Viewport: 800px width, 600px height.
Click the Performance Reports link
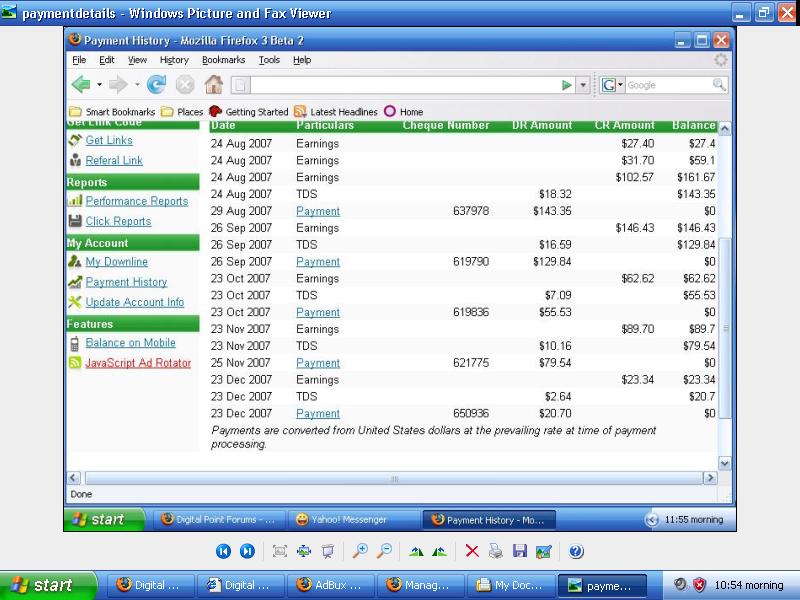point(136,201)
